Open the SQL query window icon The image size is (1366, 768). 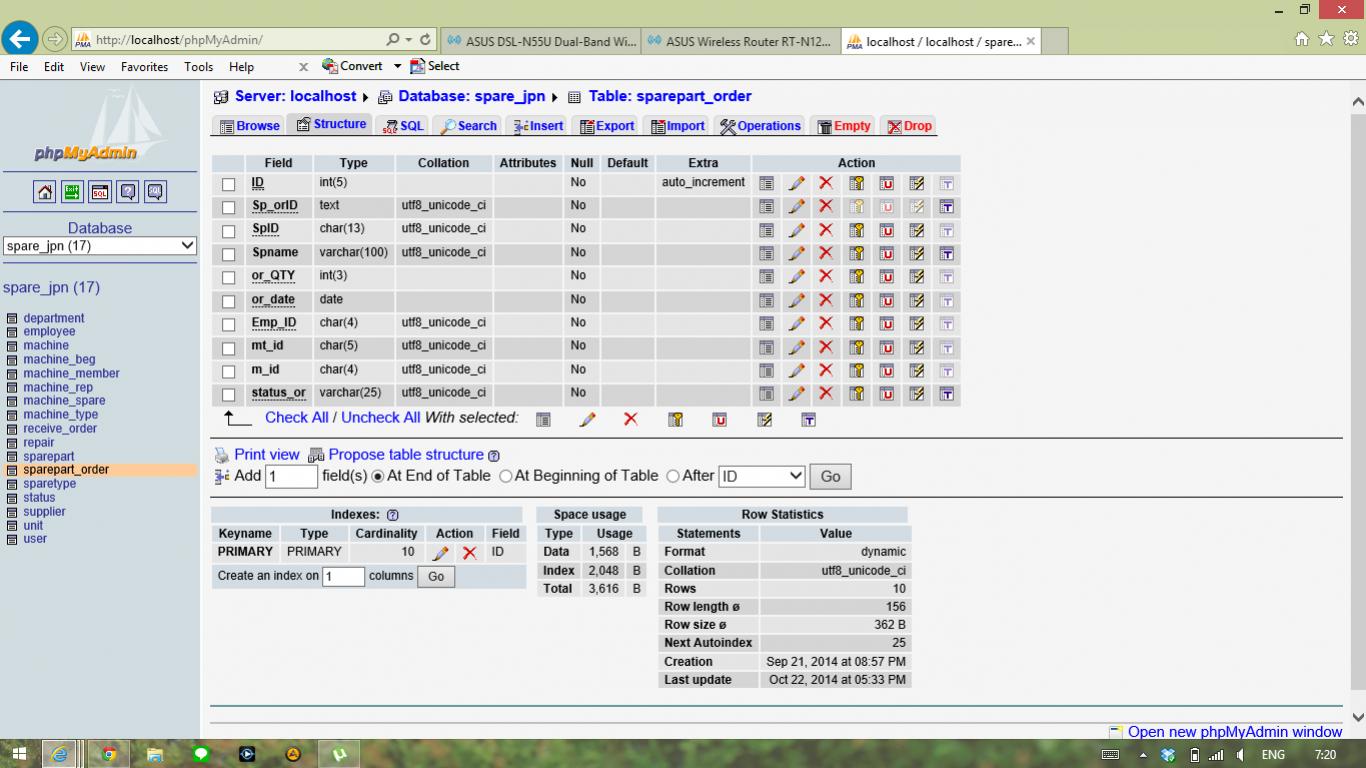(100, 192)
